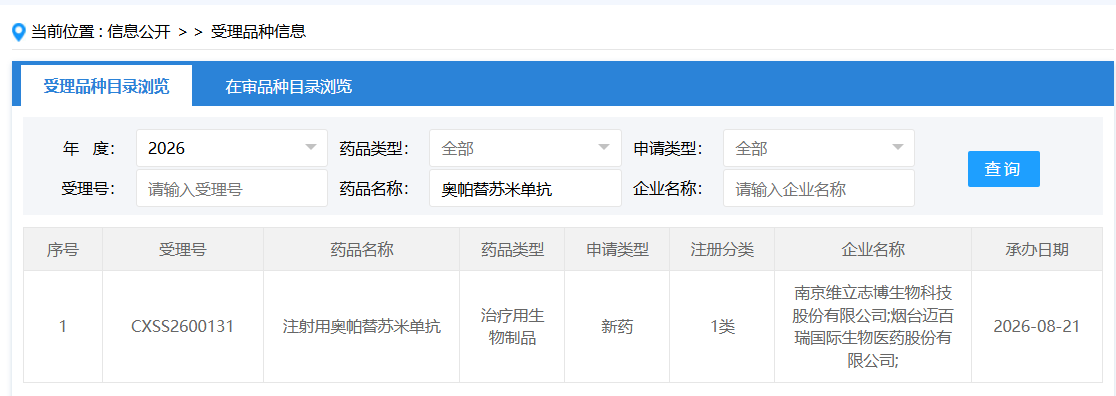The width and height of the screenshot is (1116, 396).
Task: Switch to 在审品种目录浏览 tab
Action: [288, 87]
